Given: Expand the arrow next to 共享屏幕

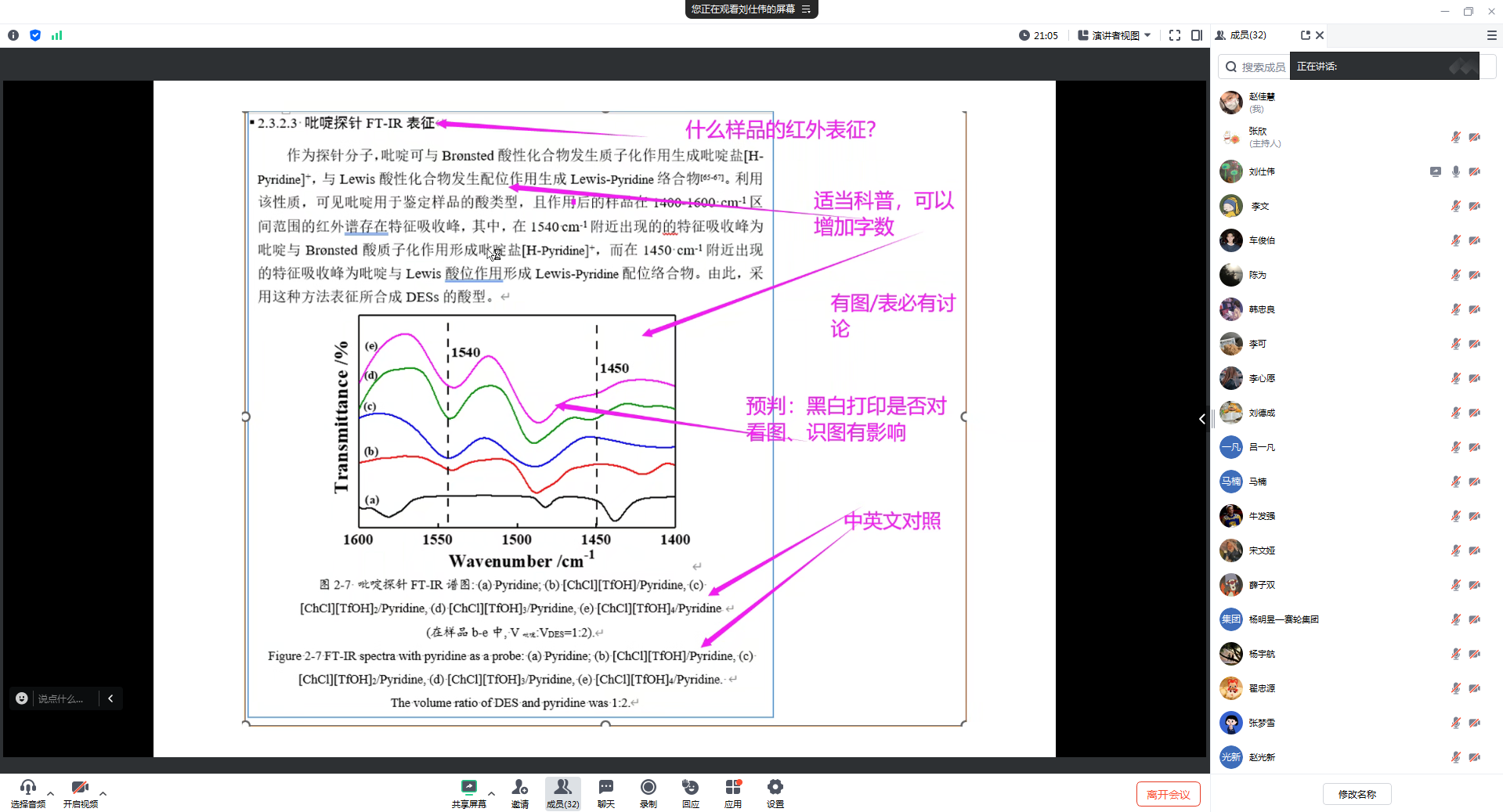Looking at the screenshot, I should click(x=491, y=793).
